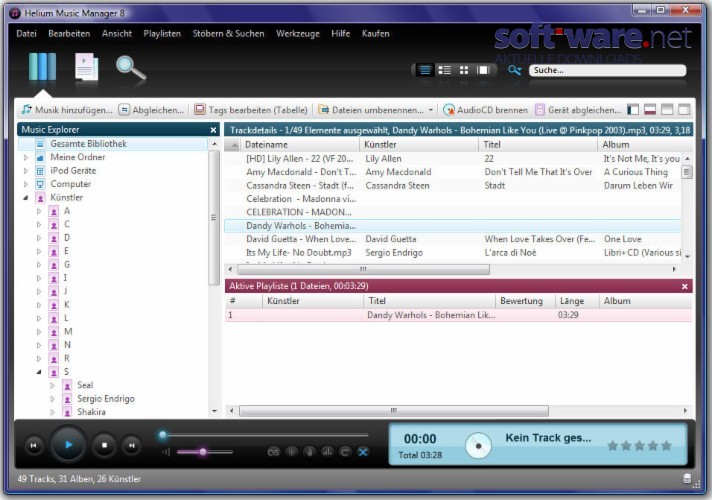Click the search options key icon
The width and height of the screenshot is (712, 500).
[514, 70]
